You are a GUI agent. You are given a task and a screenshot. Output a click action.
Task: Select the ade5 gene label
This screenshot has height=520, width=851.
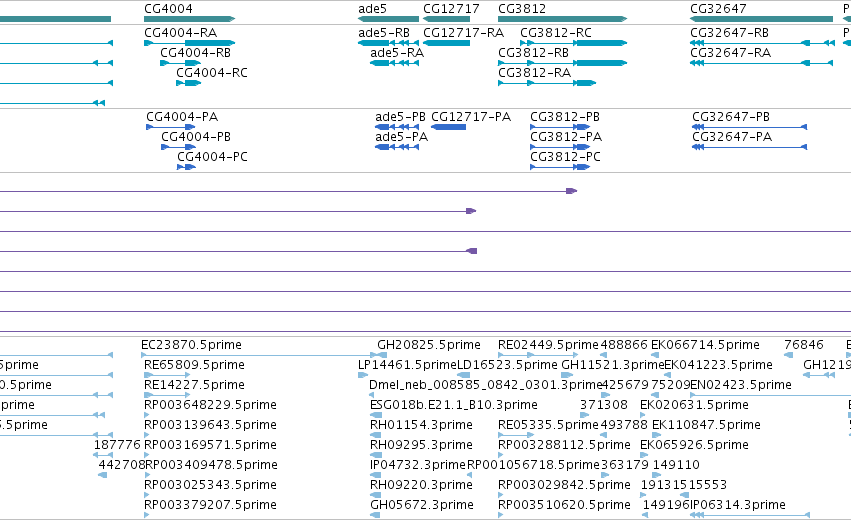(x=372, y=9)
